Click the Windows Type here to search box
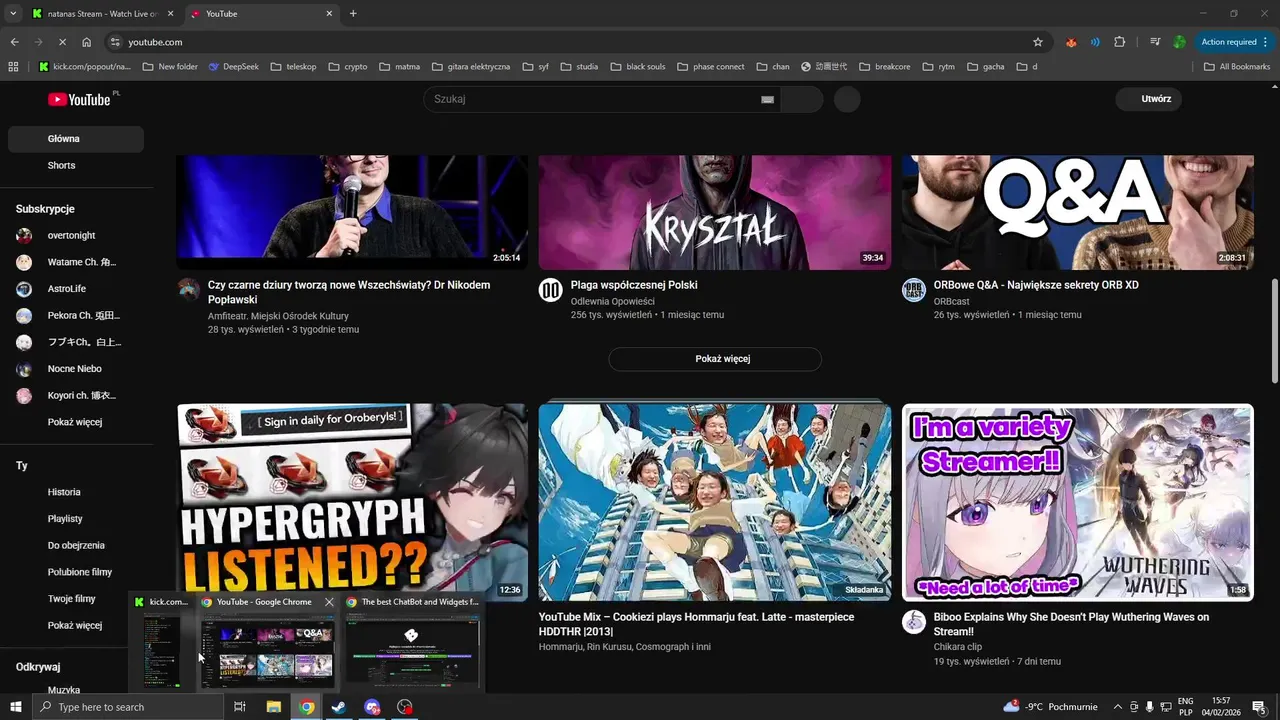 [128, 707]
